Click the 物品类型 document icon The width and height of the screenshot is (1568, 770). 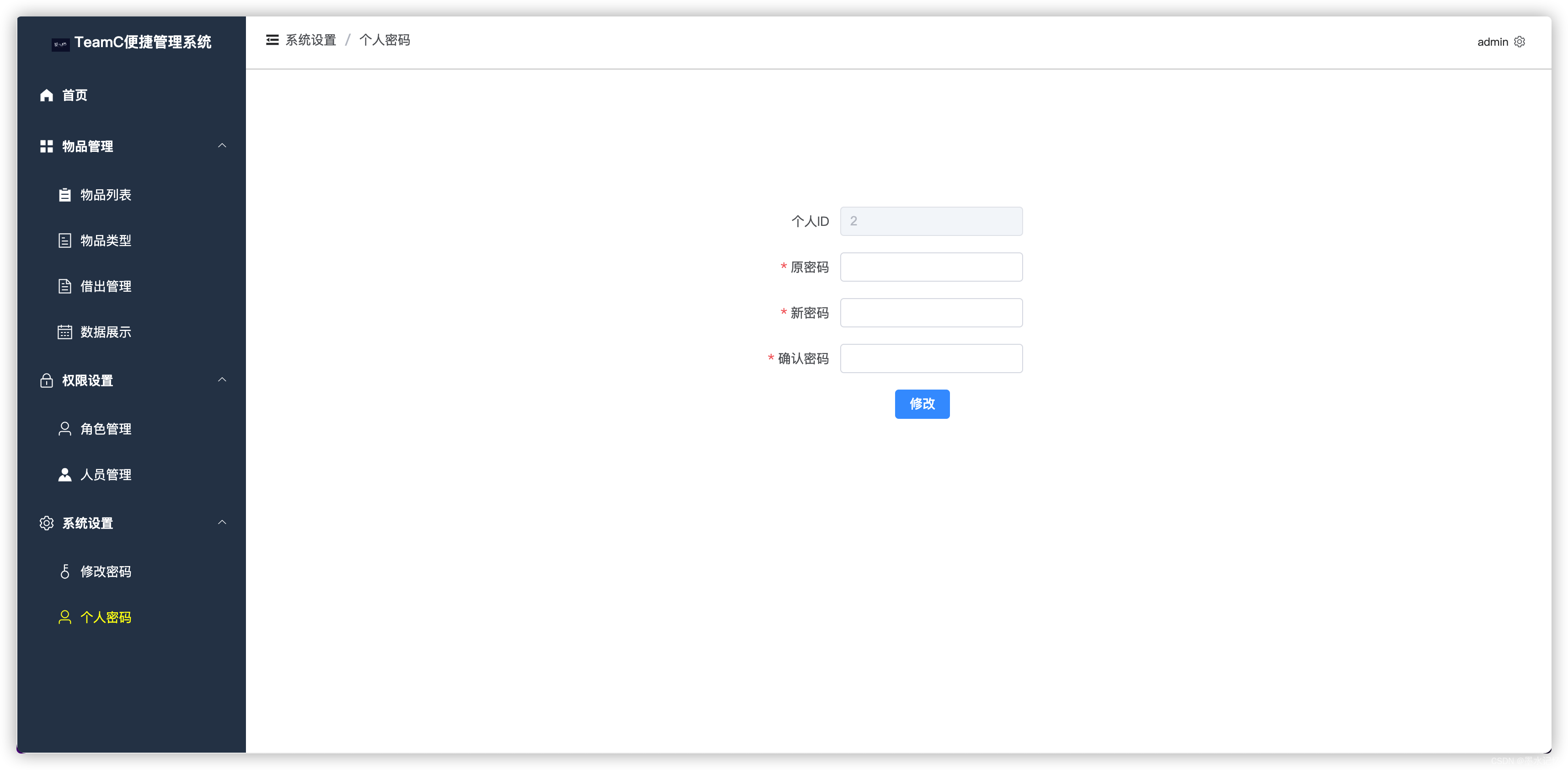pos(64,241)
